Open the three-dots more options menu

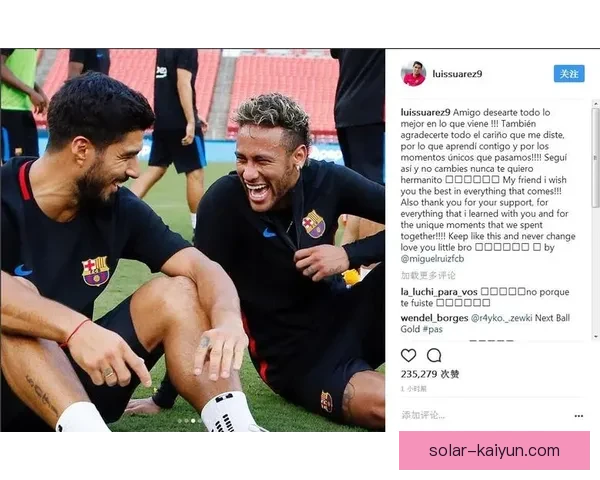click(x=579, y=416)
